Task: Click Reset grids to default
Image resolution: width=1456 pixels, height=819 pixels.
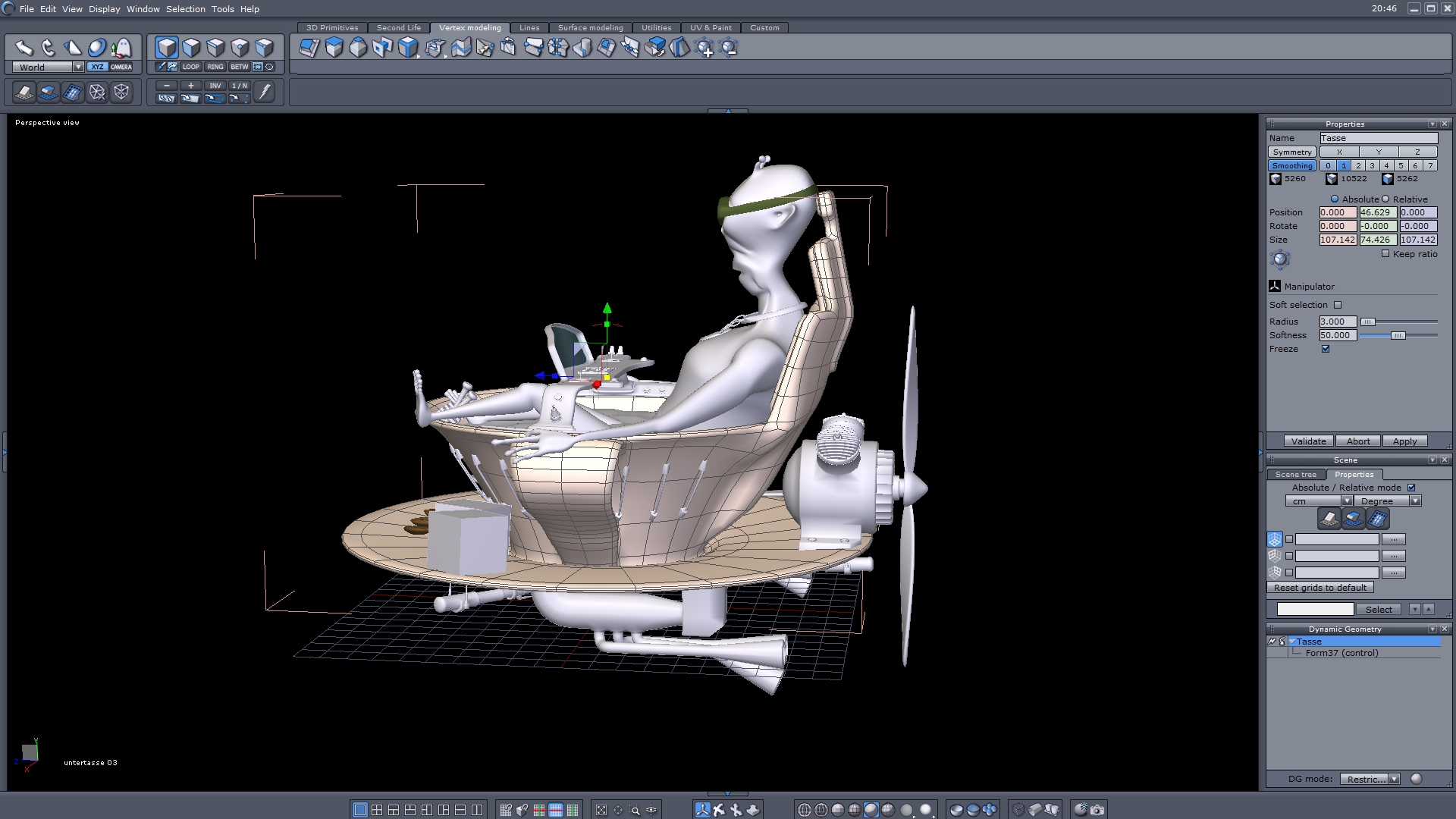Action: (1319, 588)
